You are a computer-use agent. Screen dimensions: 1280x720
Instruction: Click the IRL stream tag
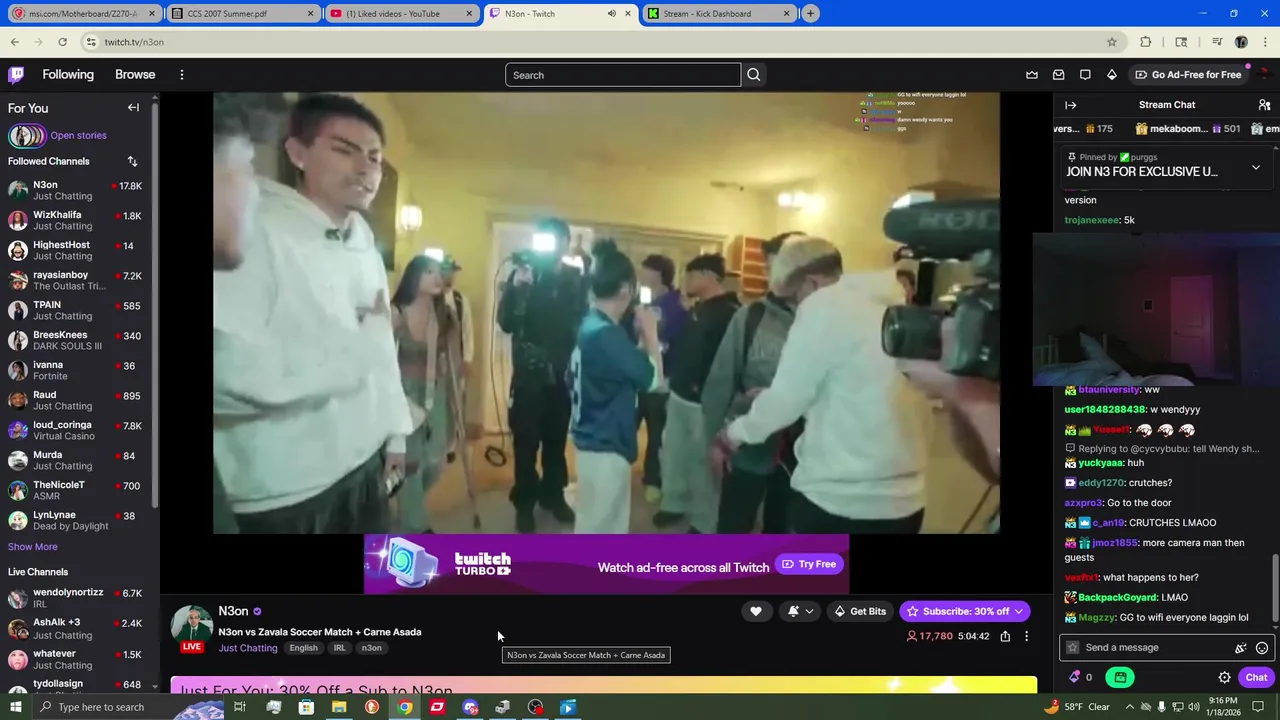click(340, 648)
